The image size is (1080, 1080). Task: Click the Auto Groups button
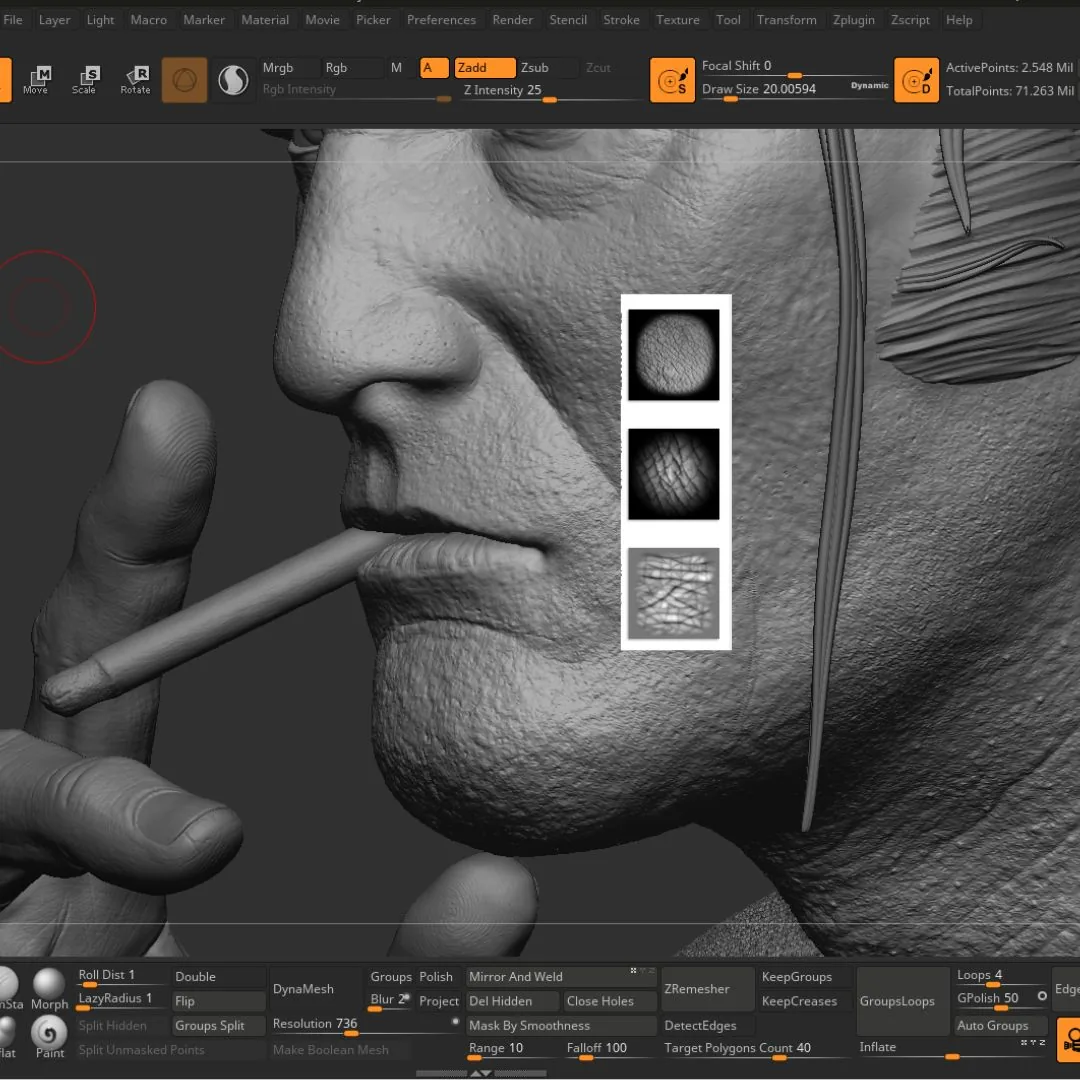coord(999,1026)
